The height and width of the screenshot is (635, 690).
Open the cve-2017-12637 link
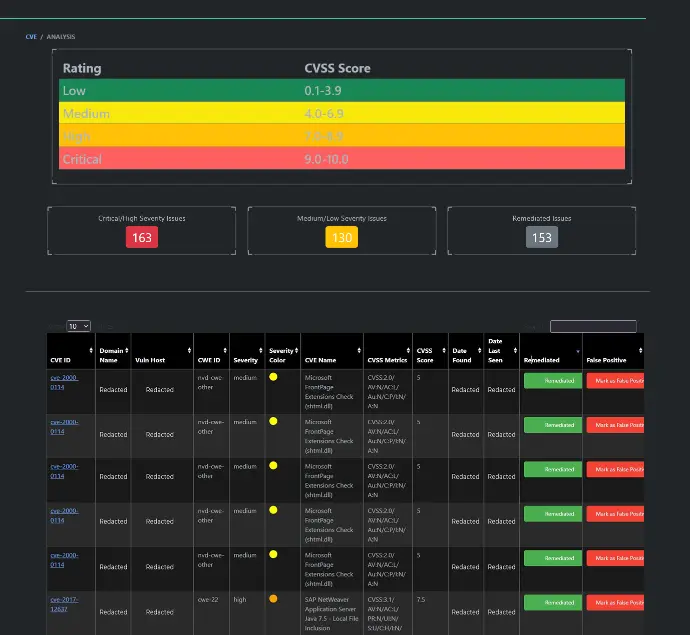pyautogui.click(x=64, y=604)
